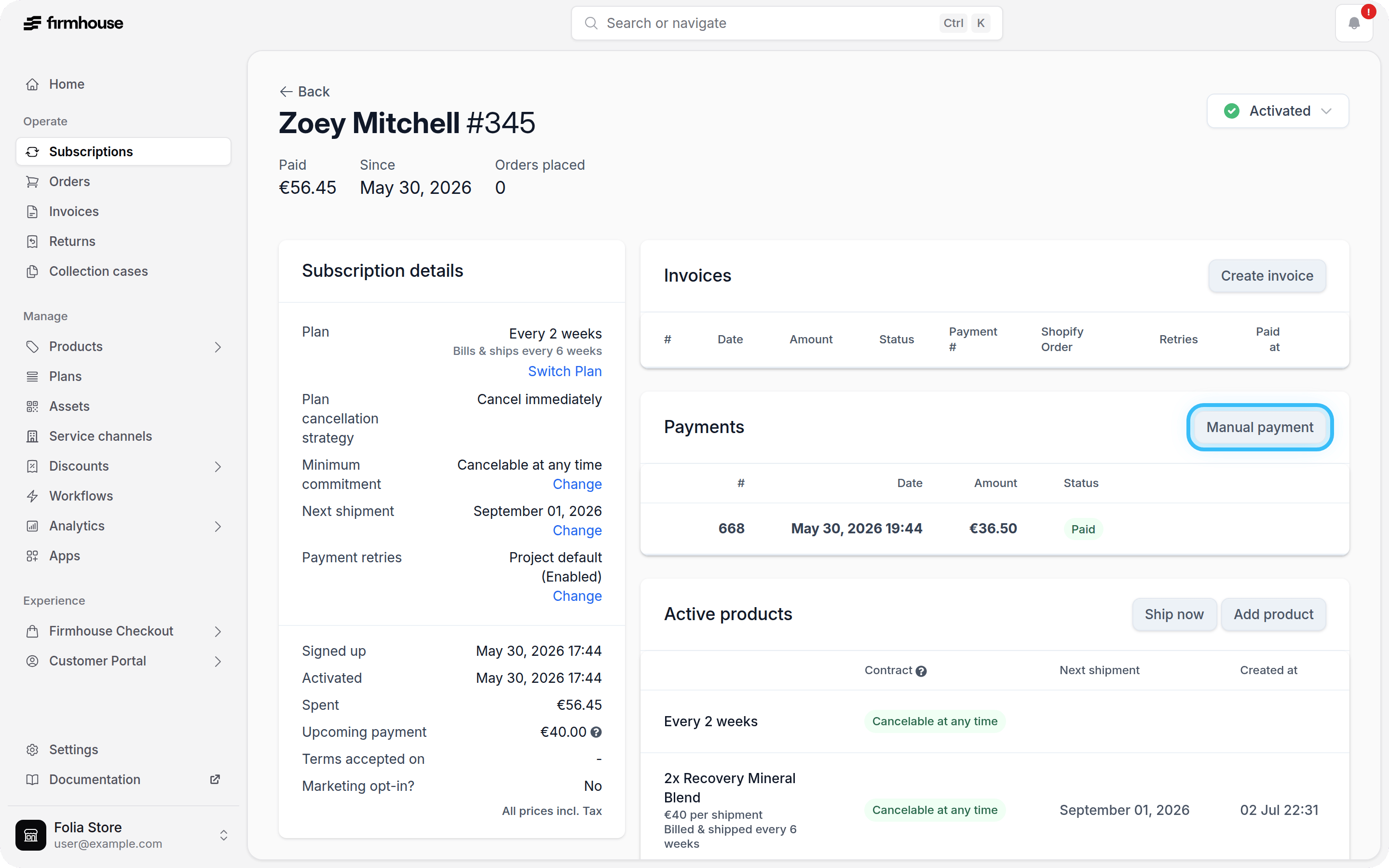Click the Orders cart icon
This screenshot has height=868, width=1389.
click(32, 181)
